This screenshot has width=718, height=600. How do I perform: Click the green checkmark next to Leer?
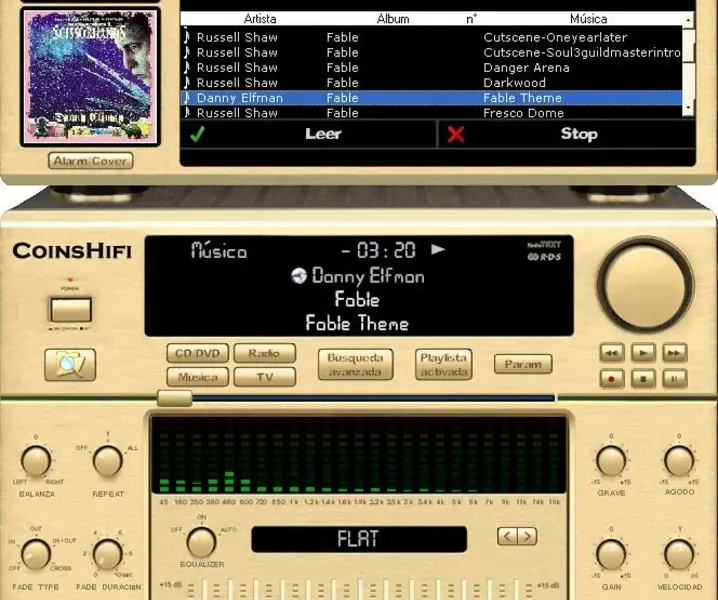coord(197,134)
